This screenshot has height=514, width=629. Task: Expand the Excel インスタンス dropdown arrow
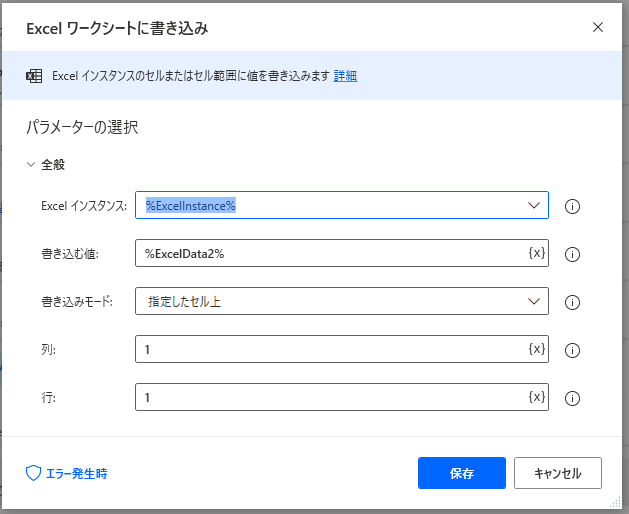pyautogui.click(x=534, y=205)
